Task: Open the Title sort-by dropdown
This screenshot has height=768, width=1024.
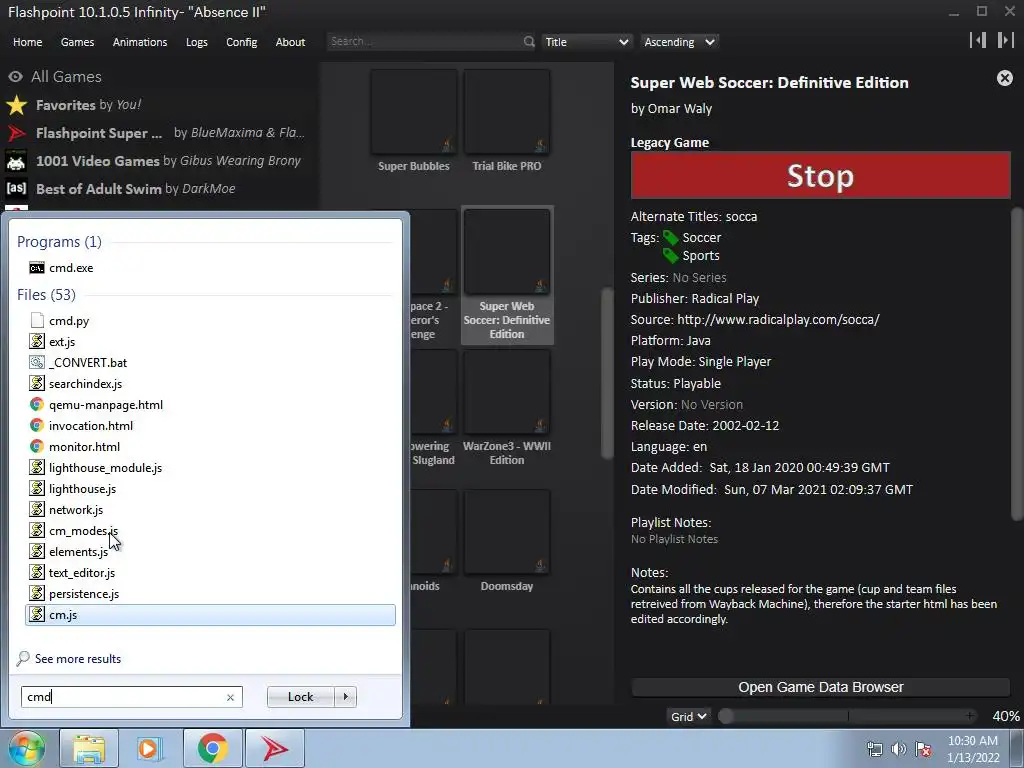Action: [x=586, y=42]
